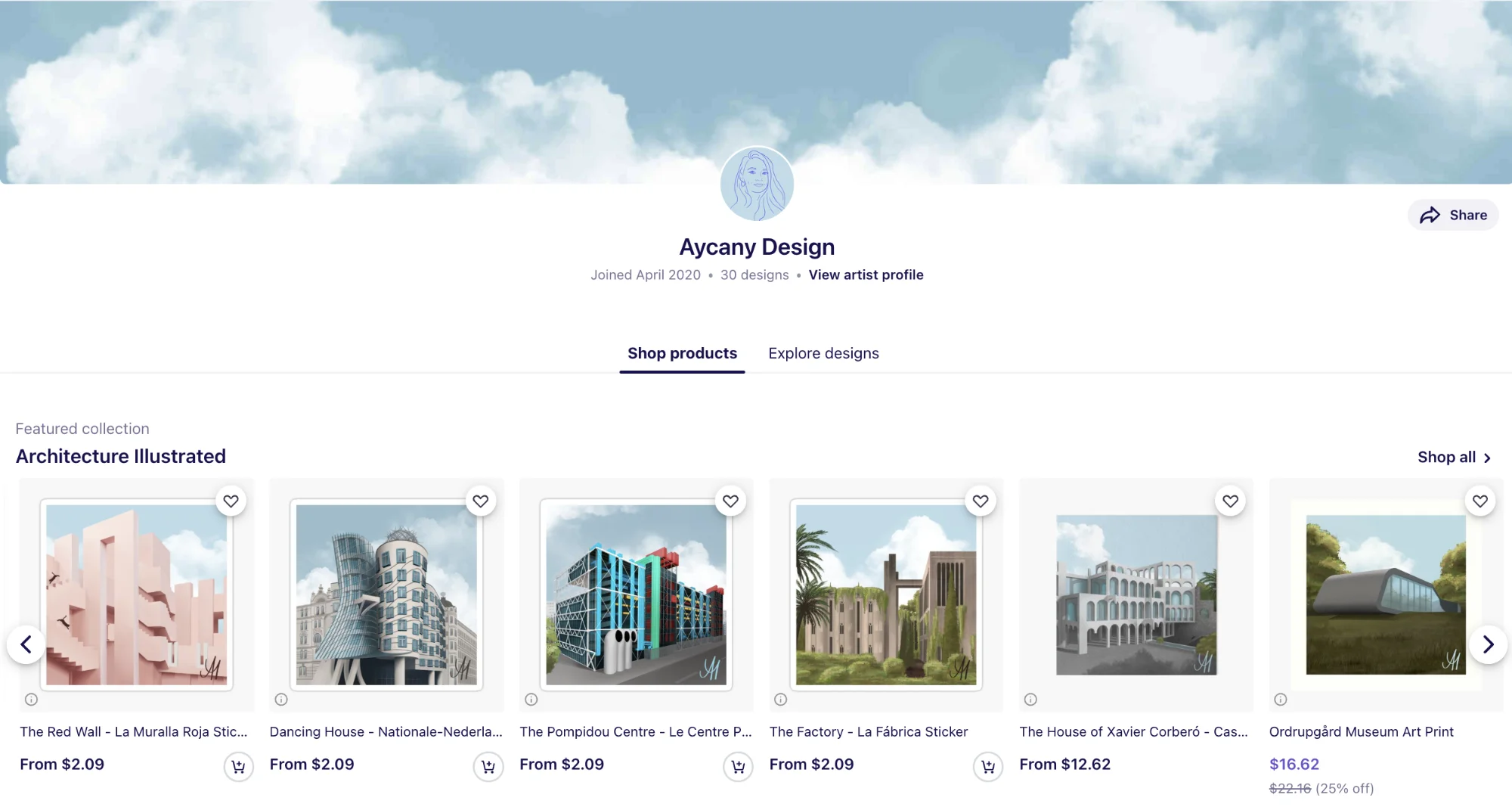Open the Pompidou Centre product thumbnail
The width and height of the screenshot is (1512, 810).
click(636, 595)
